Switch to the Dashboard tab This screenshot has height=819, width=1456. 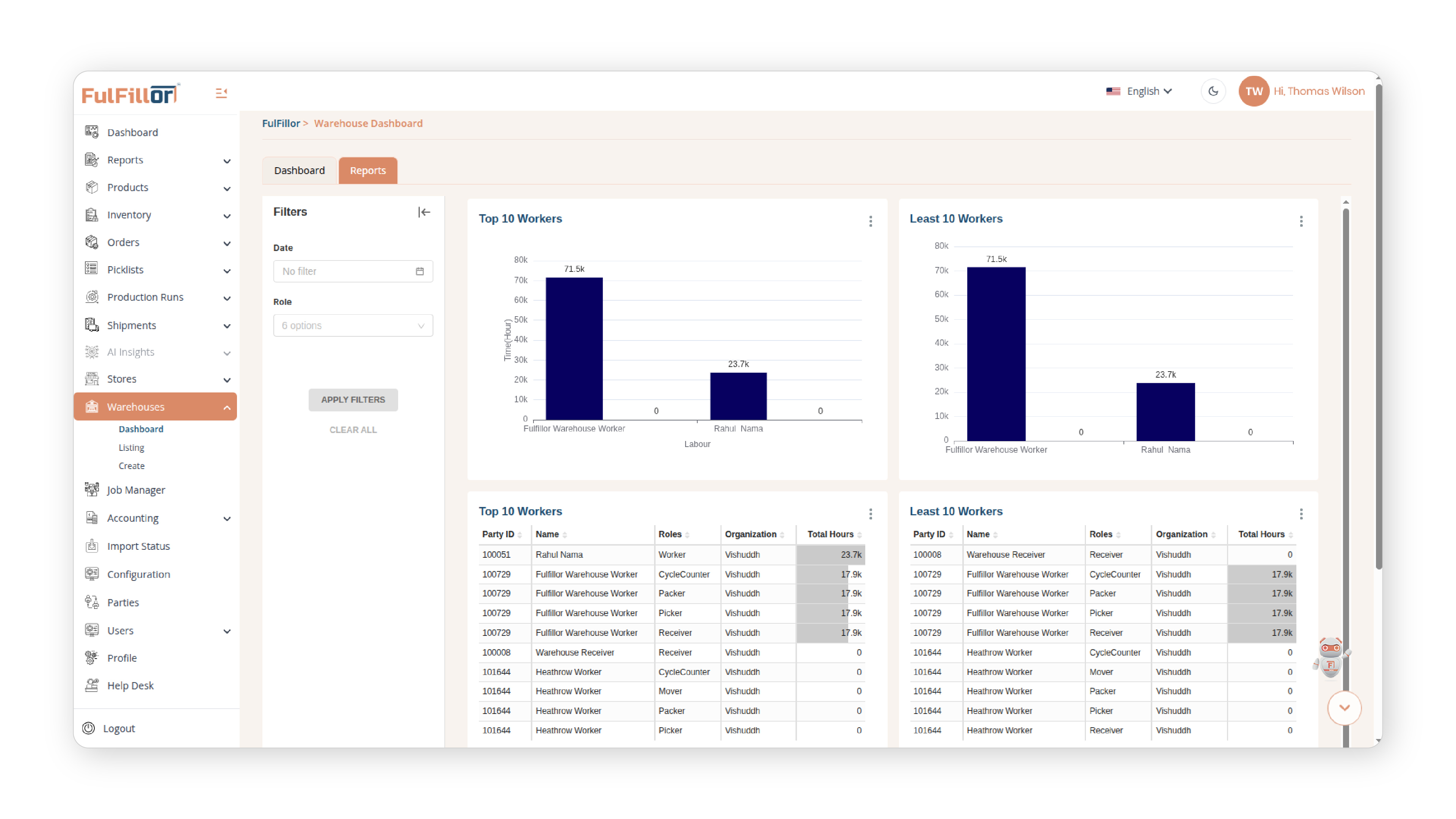pyautogui.click(x=299, y=170)
